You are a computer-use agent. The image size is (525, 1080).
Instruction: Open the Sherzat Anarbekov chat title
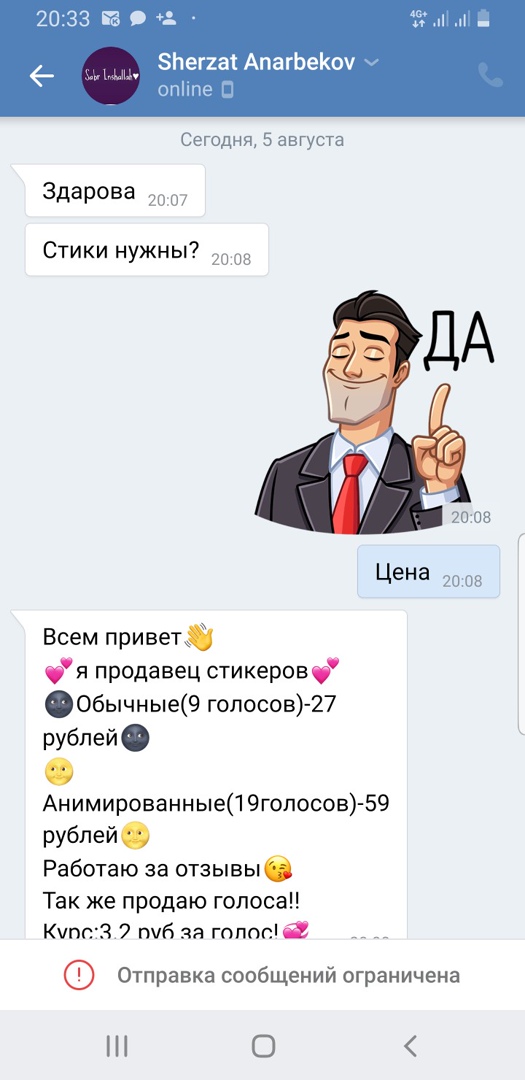[x=256, y=62]
